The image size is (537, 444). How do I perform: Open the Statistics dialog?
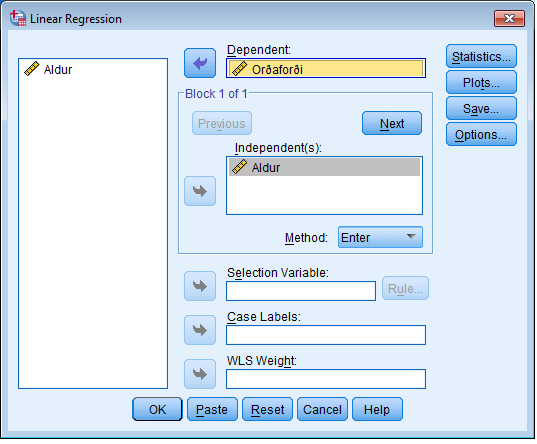481,56
